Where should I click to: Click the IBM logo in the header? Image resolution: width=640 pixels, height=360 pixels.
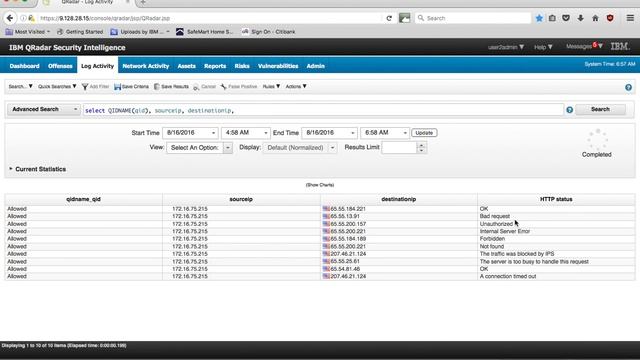620,47
